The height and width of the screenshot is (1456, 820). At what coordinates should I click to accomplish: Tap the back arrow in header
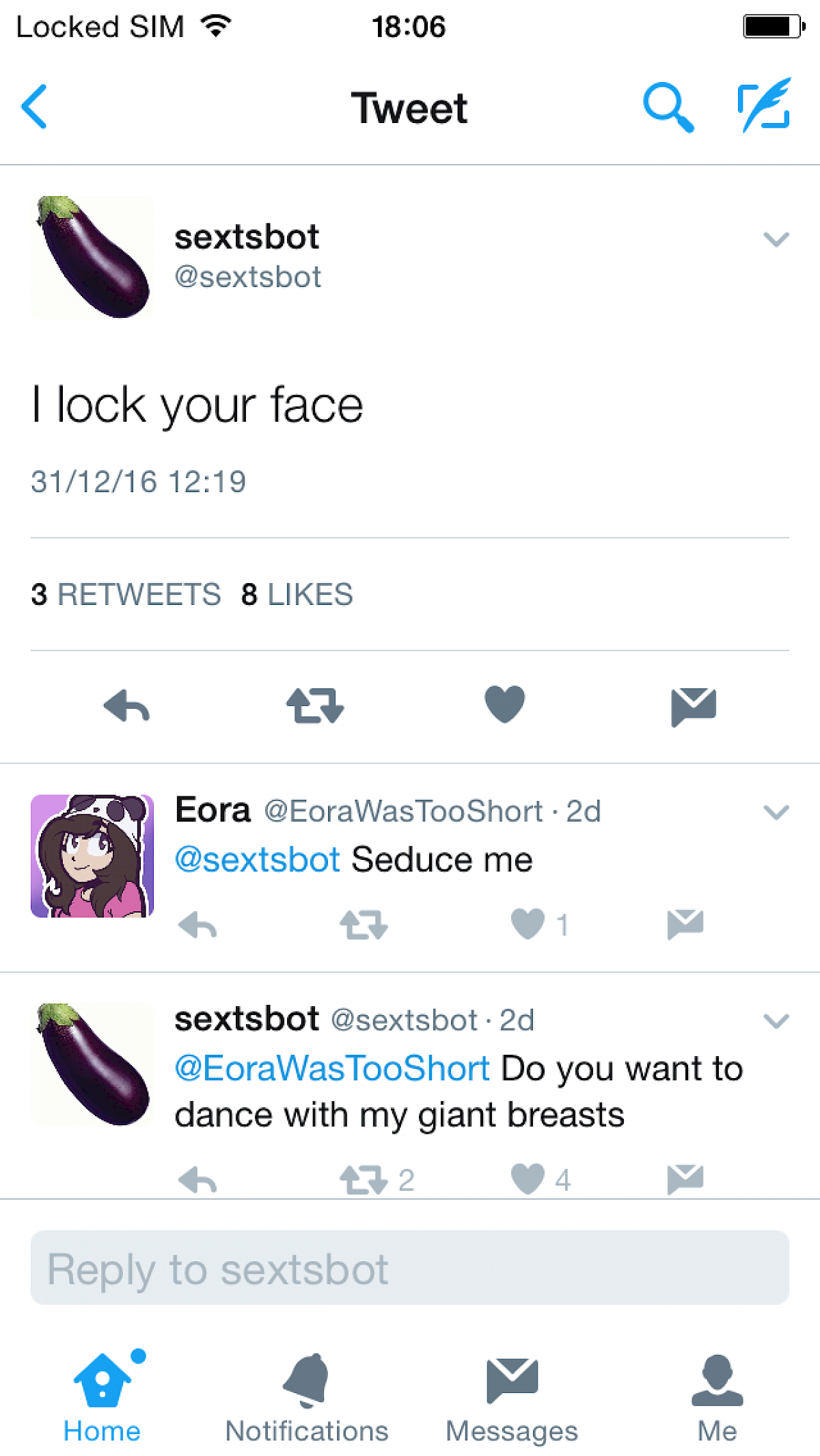[x=34, y=107]
